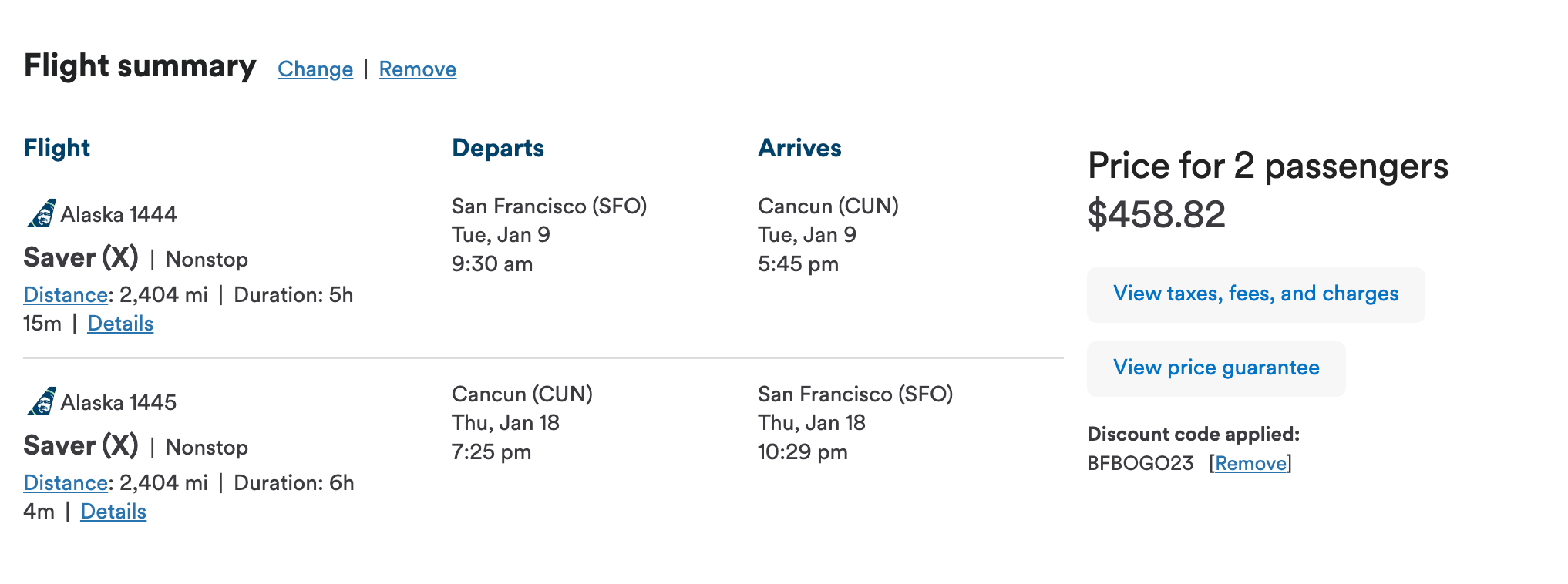Click the Flight summary heading
The image size is (1568, 584).
point(140,66)
